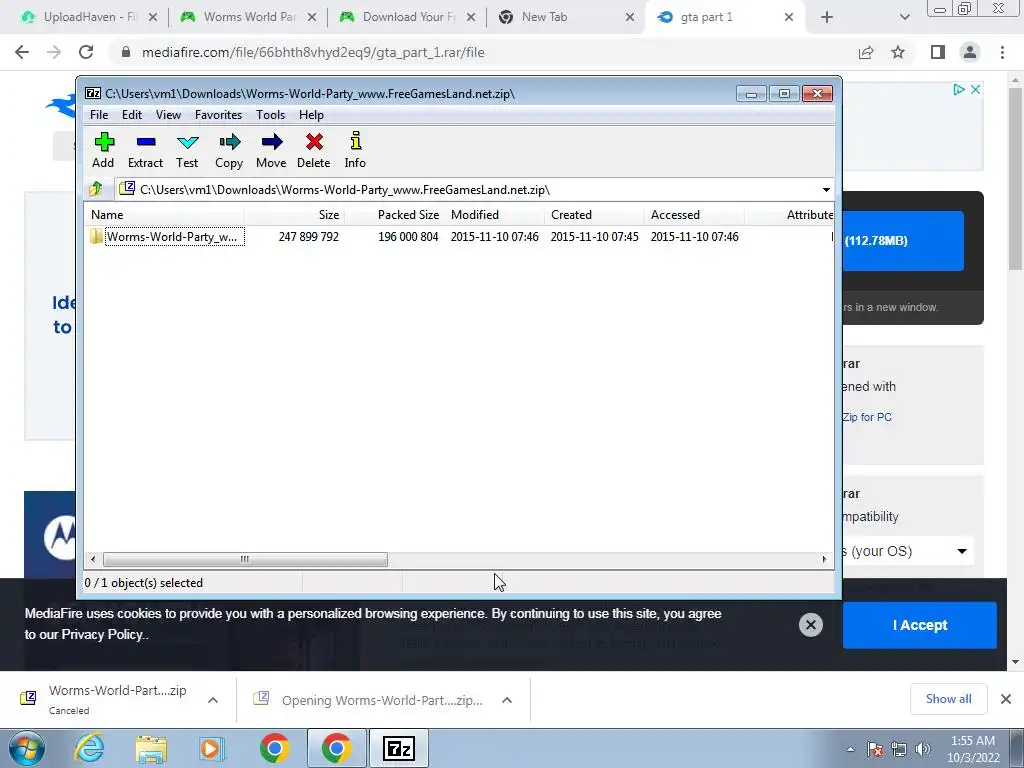Click the red Delete icon
This screenshot has width=1024, height=768.
[x=313, y=150]
